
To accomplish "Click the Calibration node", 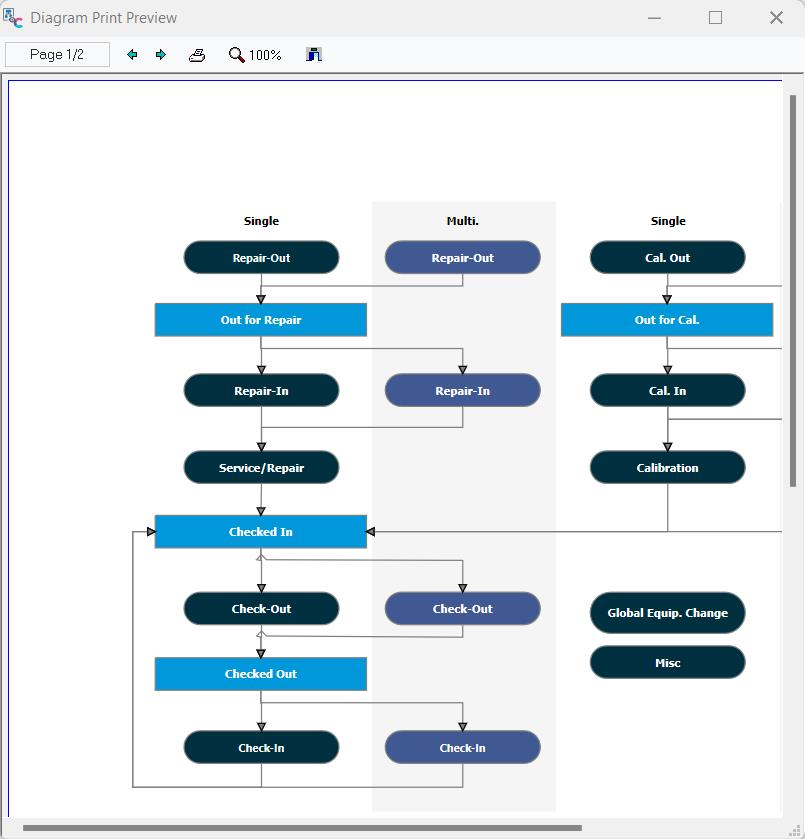I will (667, 468).
